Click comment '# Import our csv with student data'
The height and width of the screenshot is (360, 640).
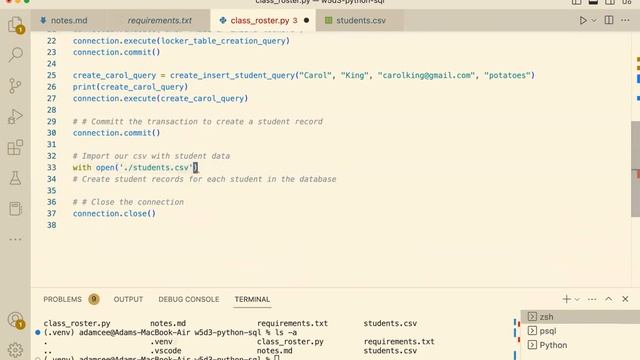[151, 156]
